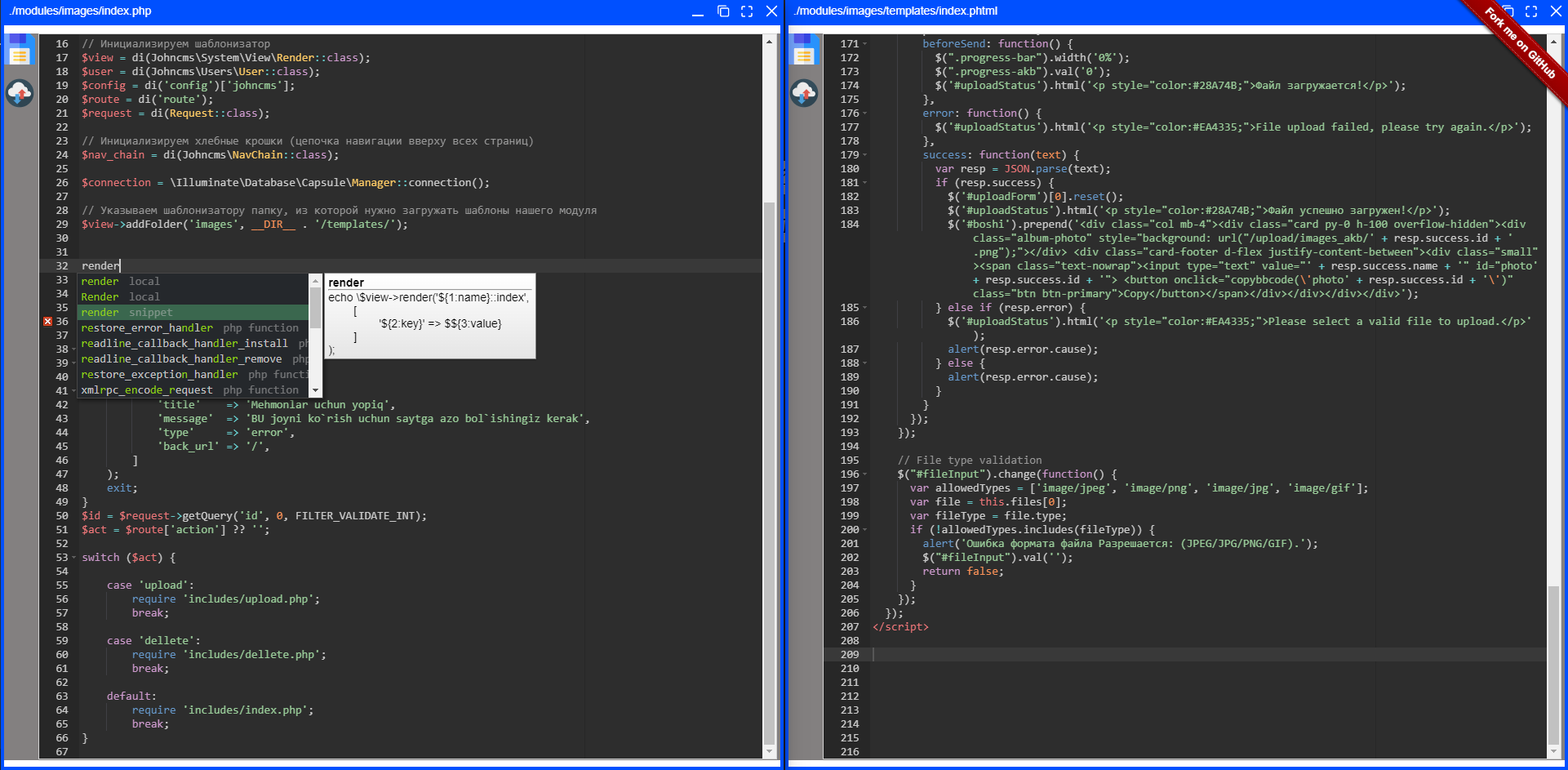This screenshot has width=1568, height=770.
Task: Enter fullscreen for the index.php window
Action: coord(747,11)
